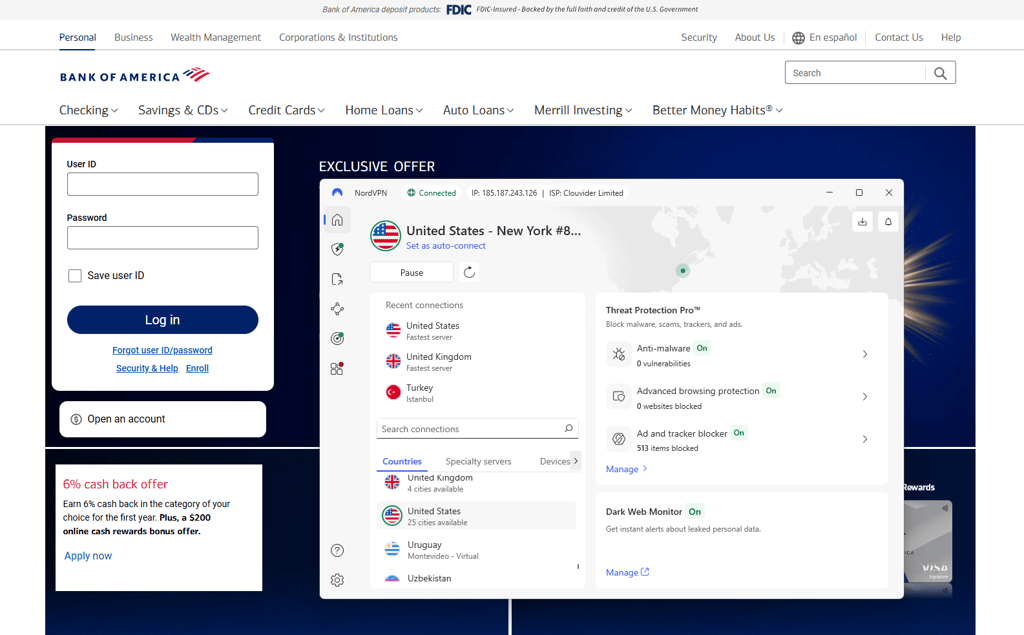This screenshot has width=1024, height=635.
Task: Expand the Auto Loans menu
Action: tap(478, 110)
